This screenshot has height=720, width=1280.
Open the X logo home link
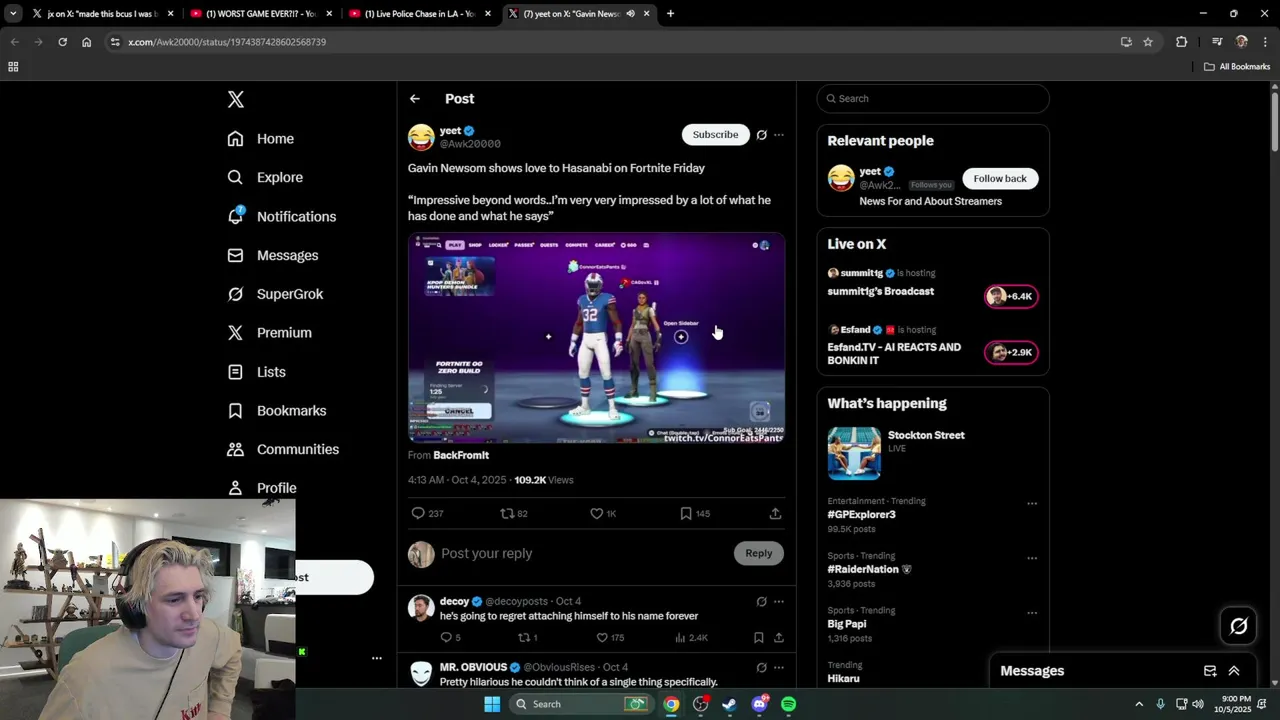pos(236,99)
